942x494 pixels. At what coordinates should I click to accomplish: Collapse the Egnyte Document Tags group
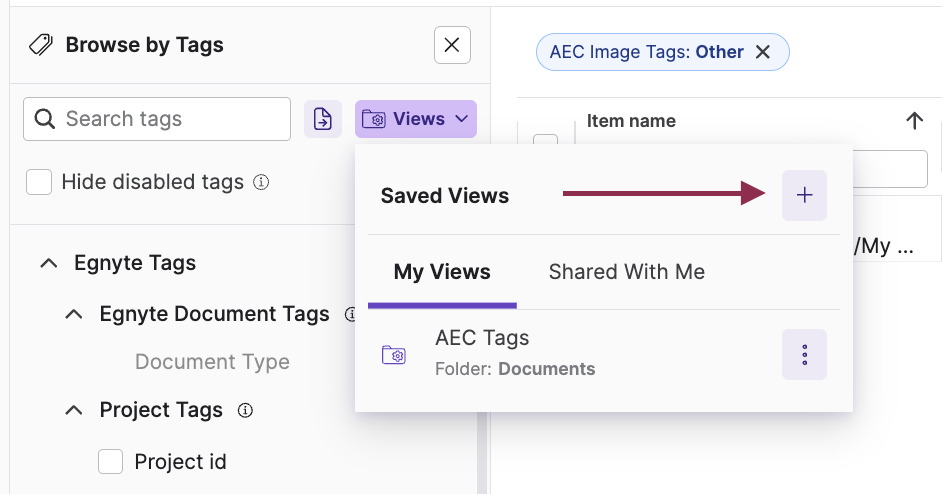[74, 314]
